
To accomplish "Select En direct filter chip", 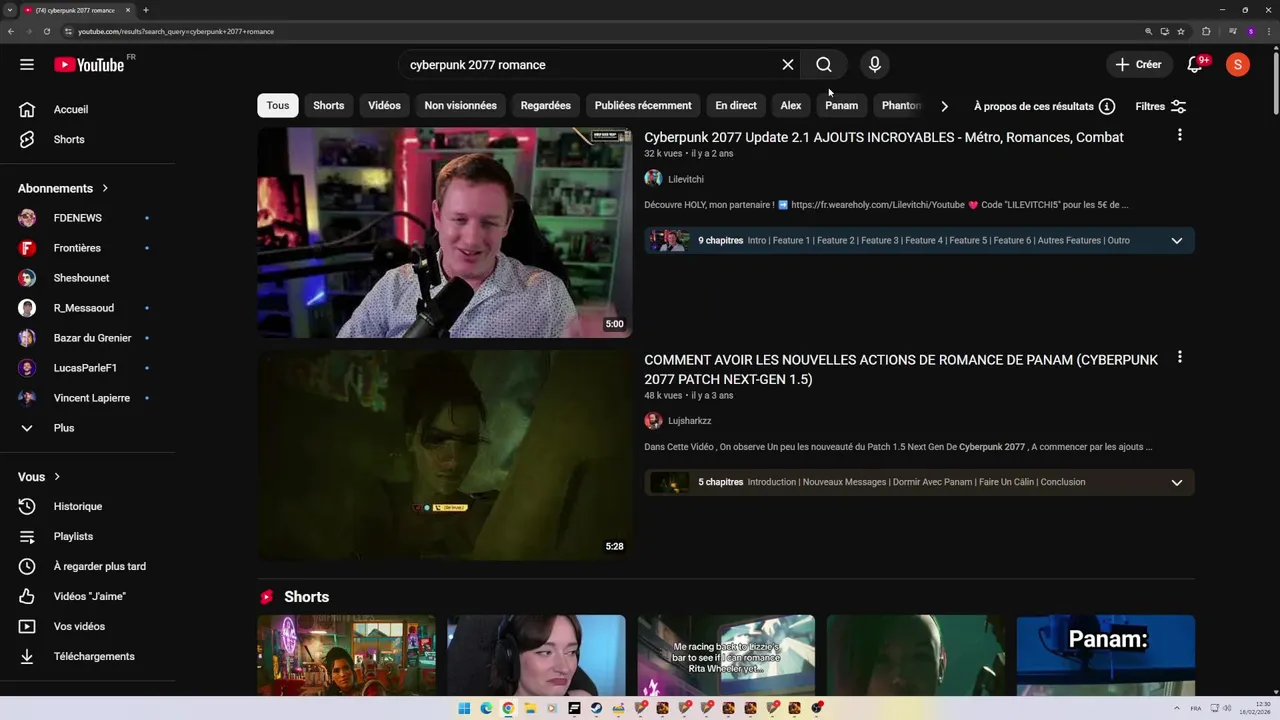I will (736, 106).
